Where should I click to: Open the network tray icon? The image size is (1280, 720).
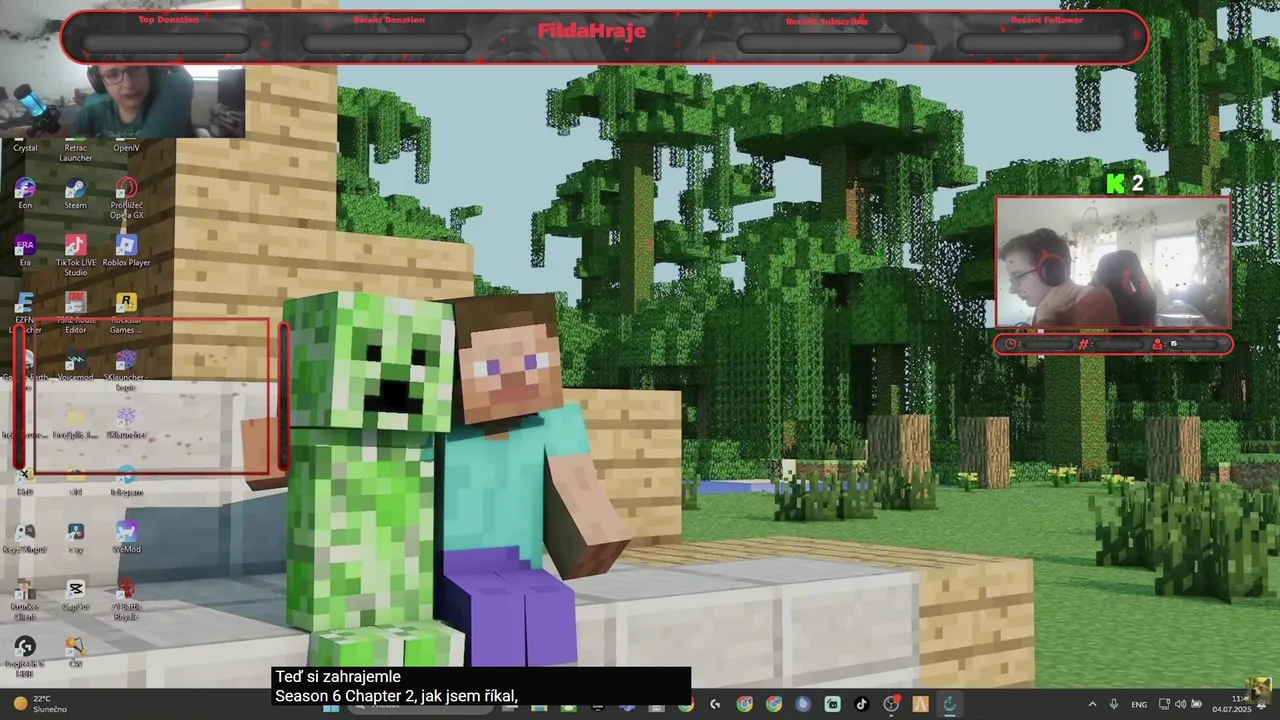click(x=1165, y=704)
